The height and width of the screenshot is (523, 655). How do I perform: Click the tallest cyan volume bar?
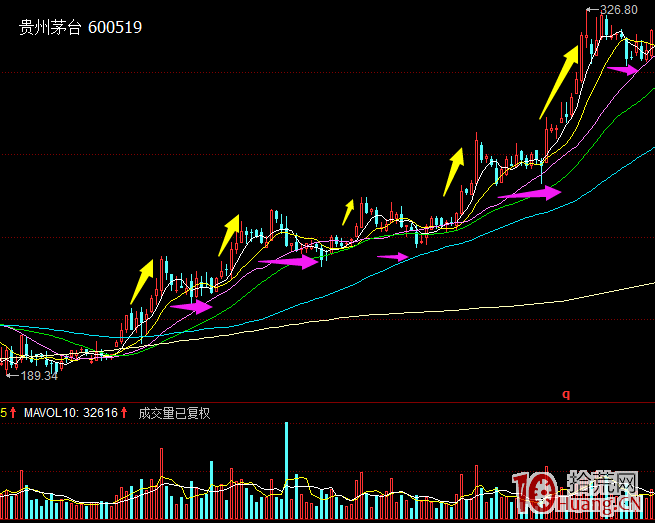click(x=287, y=470)
